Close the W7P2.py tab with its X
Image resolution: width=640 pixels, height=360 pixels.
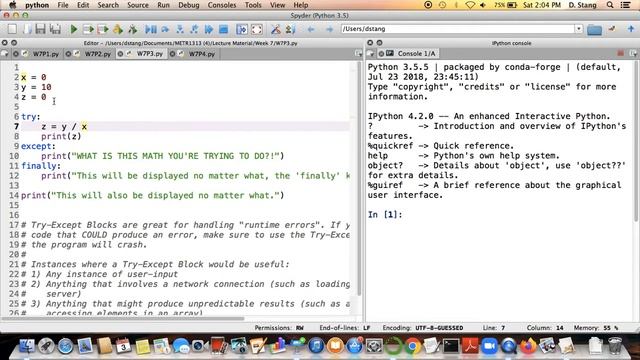click(x=68, y=53)
